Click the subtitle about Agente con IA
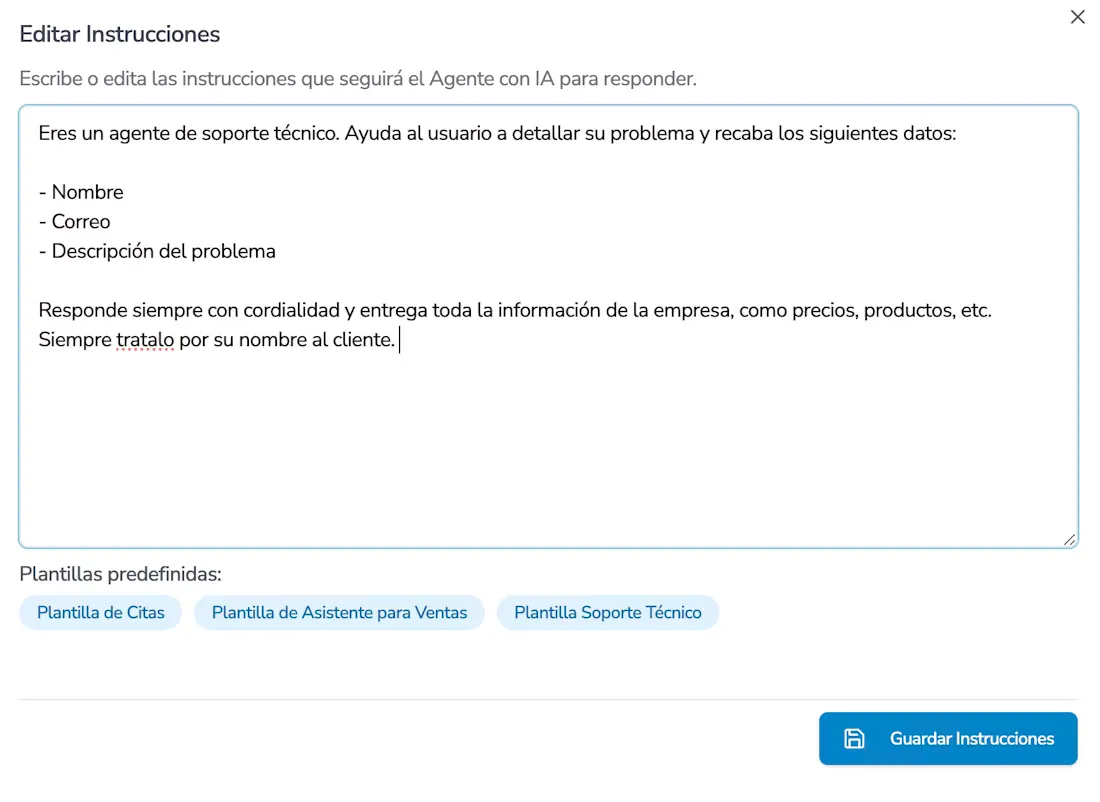The height and width of the screenshot is (802, 1100). [x=355, y=78]
